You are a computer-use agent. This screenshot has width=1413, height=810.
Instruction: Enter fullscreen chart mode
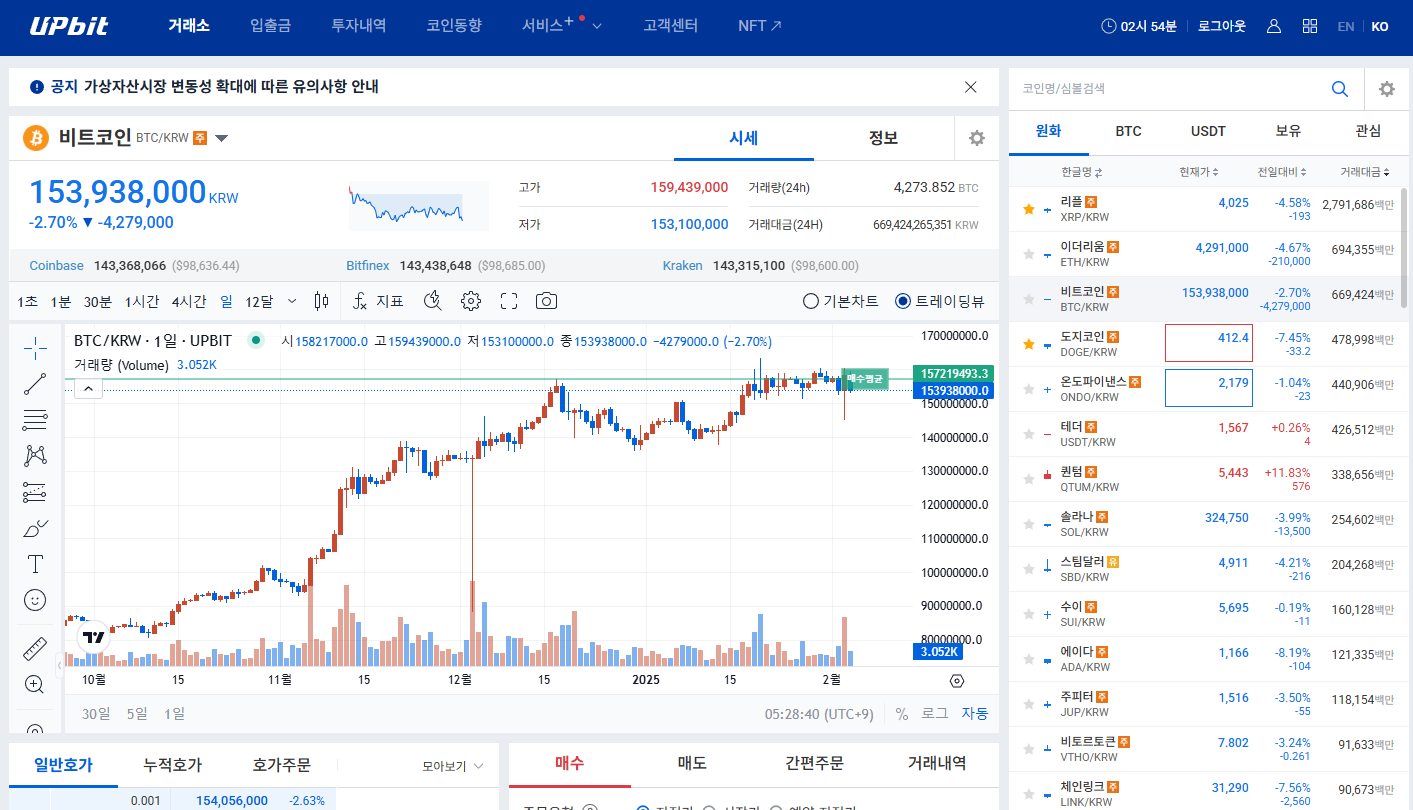(509, 301)
